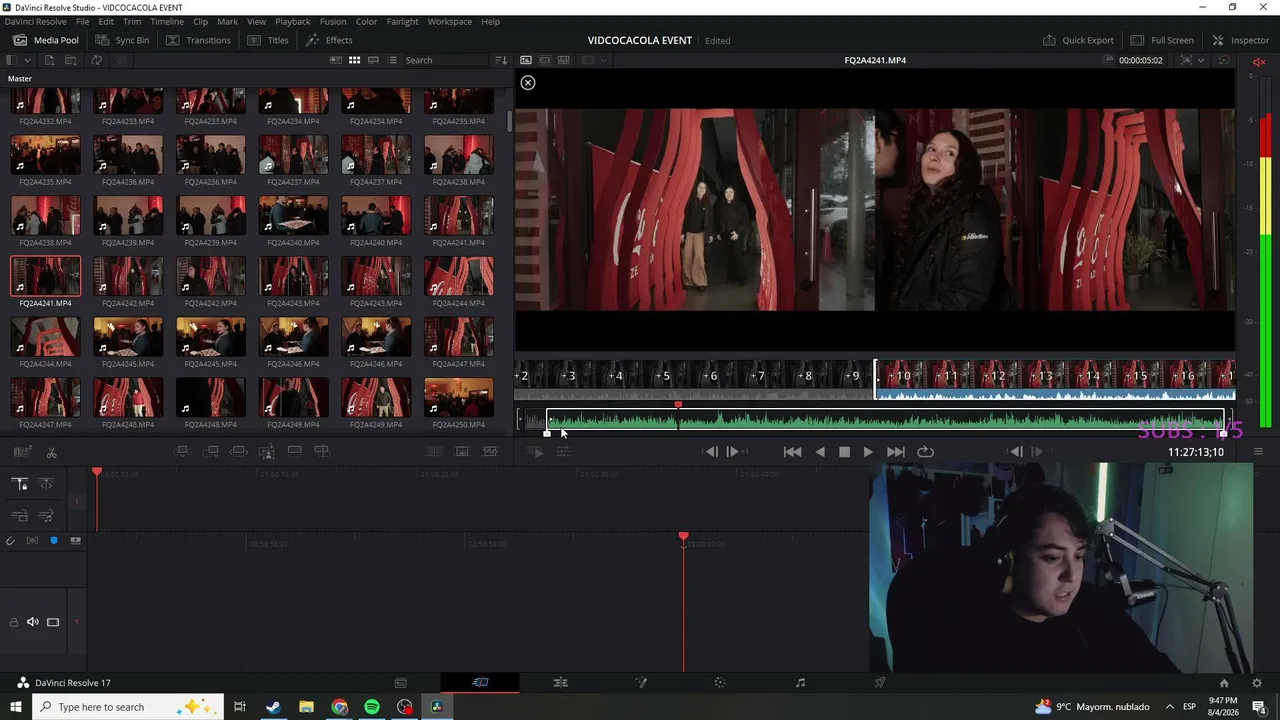
Task: Click the Quick Export button
Action: (x=1078, y=40)
